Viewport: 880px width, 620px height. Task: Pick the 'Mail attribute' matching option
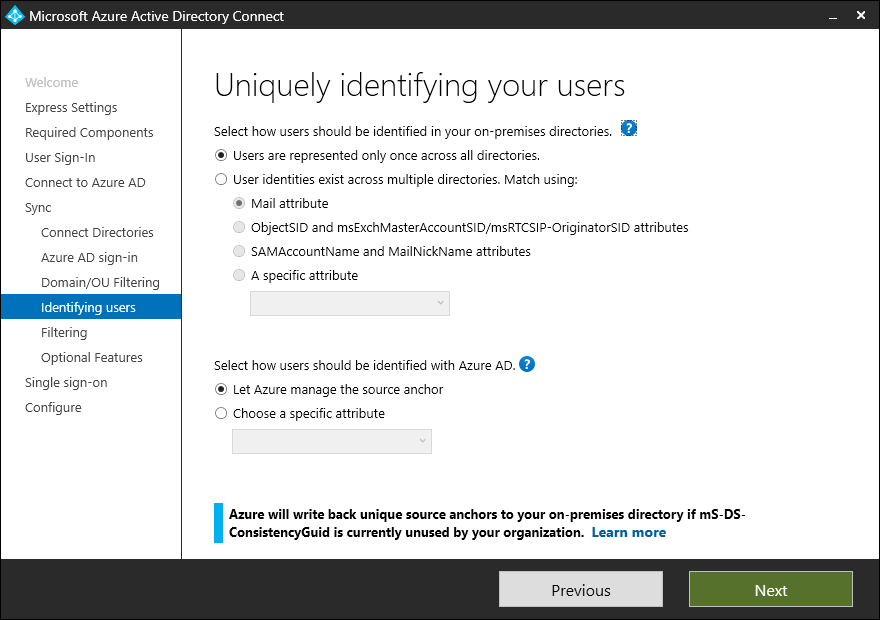(239, 204)
